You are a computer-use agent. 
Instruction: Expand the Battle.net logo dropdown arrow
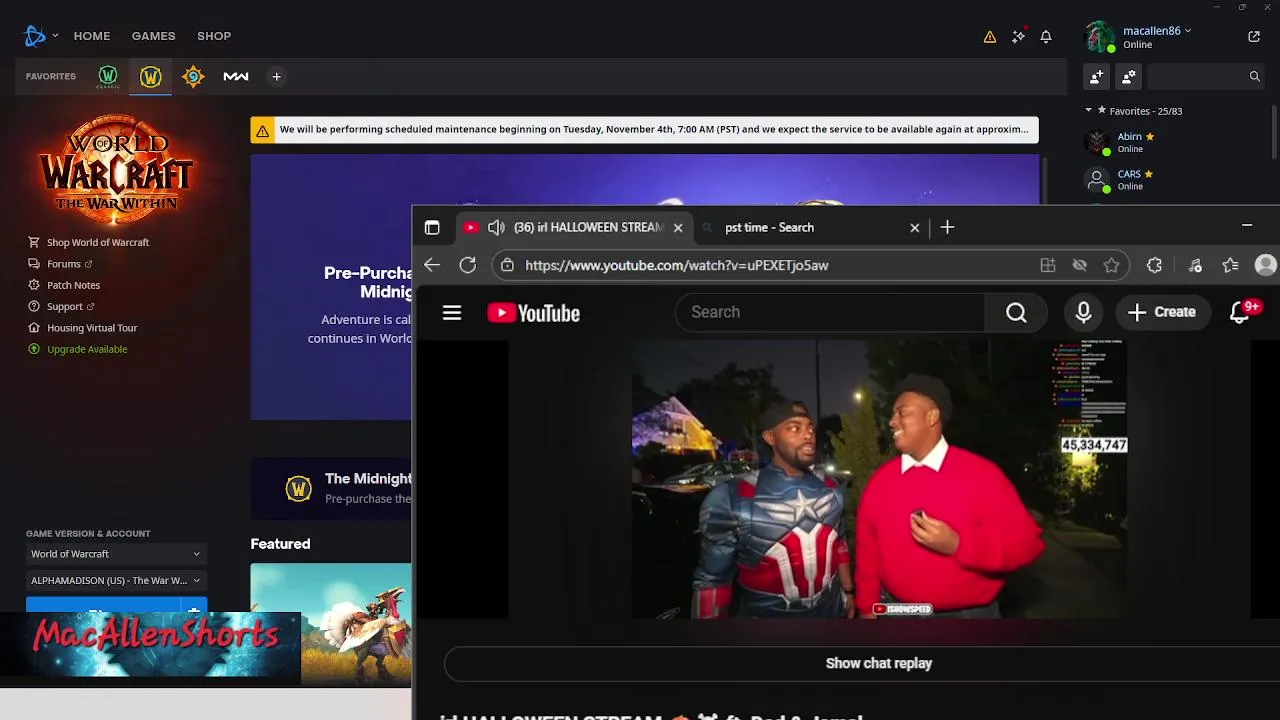pyautogui.click(x=55, y=36)
